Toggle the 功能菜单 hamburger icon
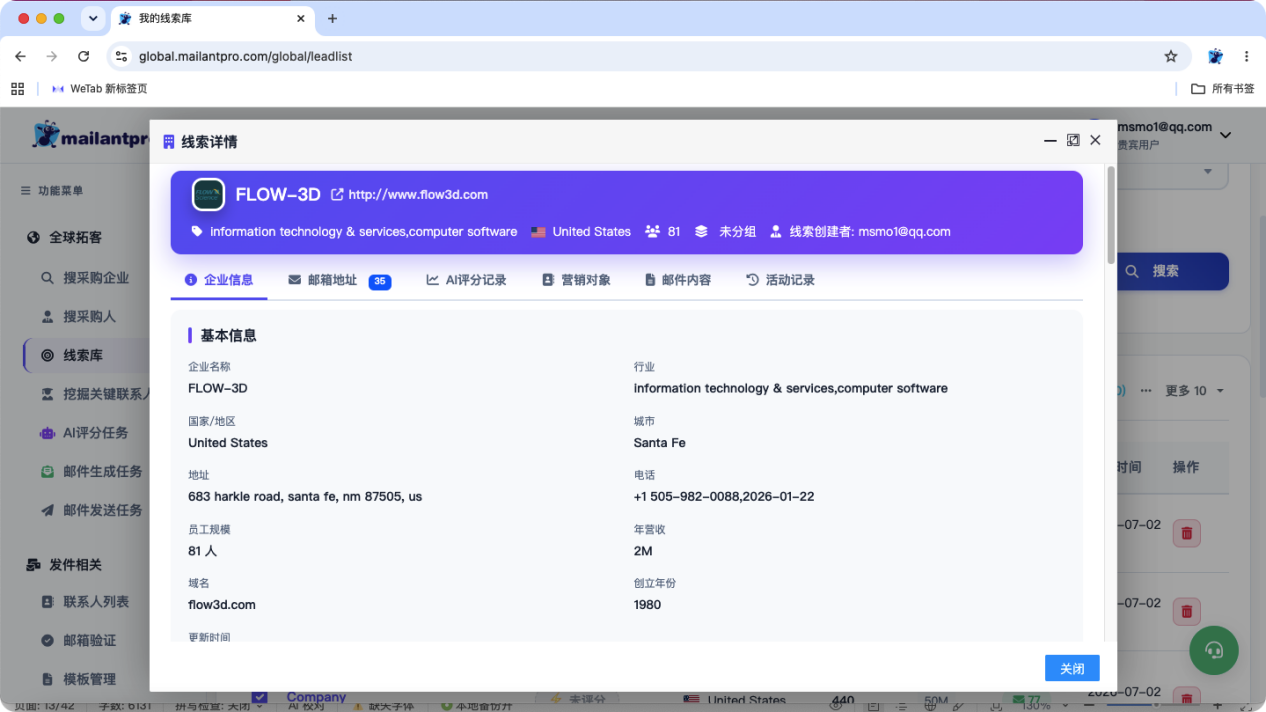Viewport: 1266px width, 712px height. tap(26, 191)
